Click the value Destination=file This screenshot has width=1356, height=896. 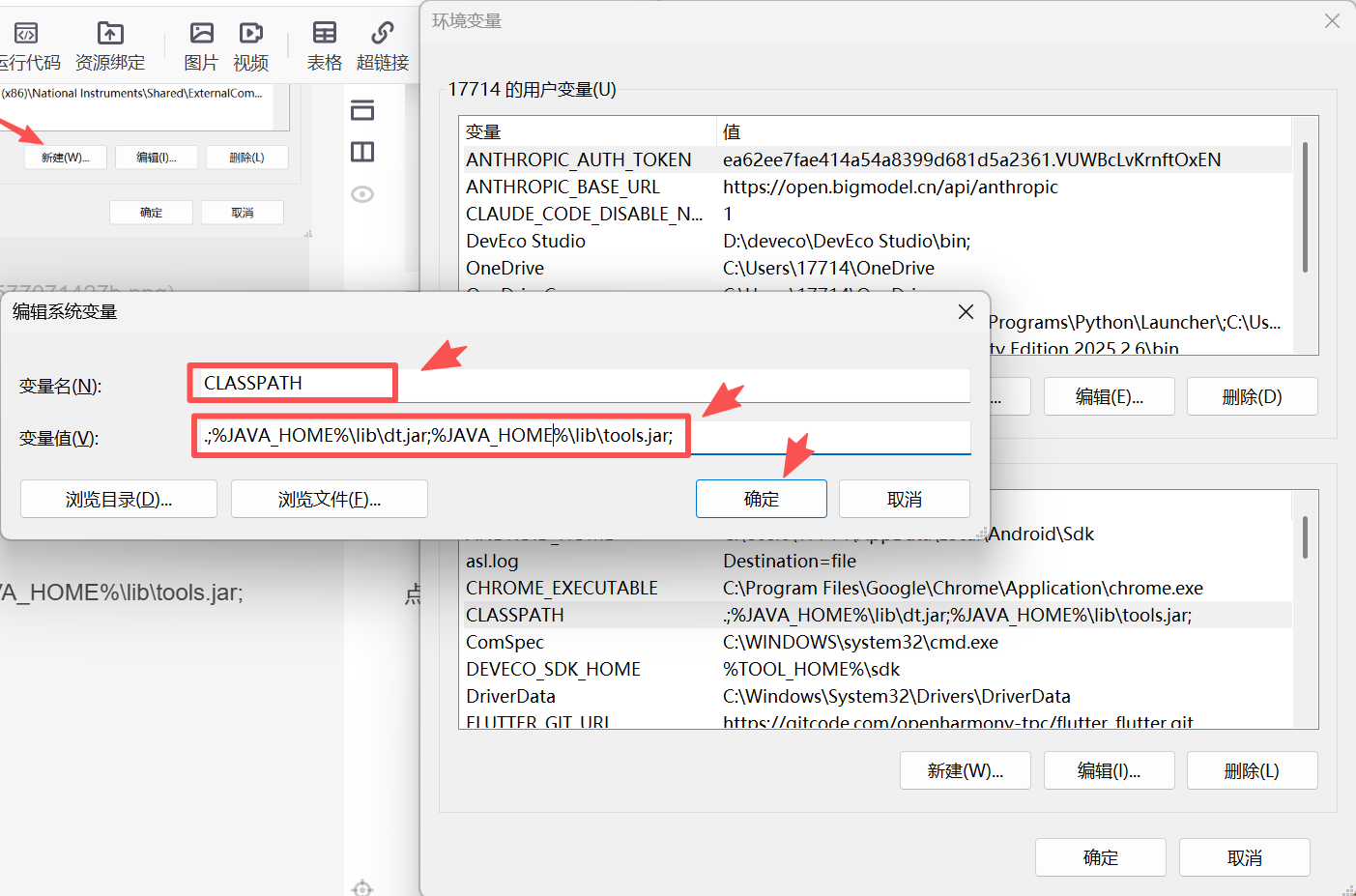pyautogui.click(x=790, y=561)
